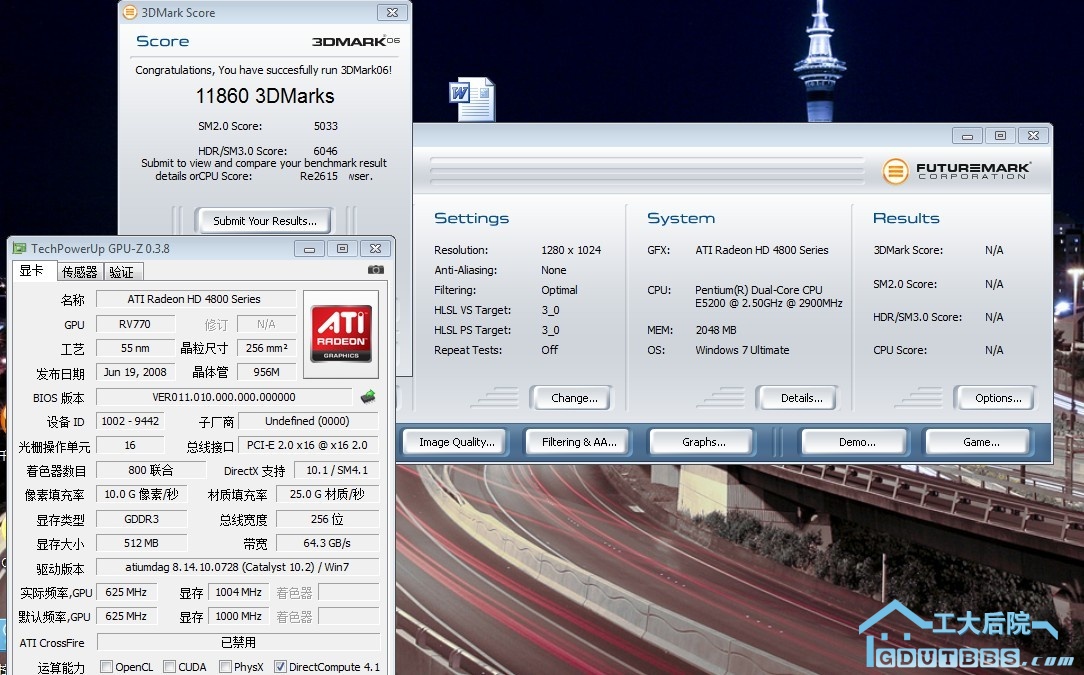
Task: Click the Change... settings button
Action: [x=574, y=398]
